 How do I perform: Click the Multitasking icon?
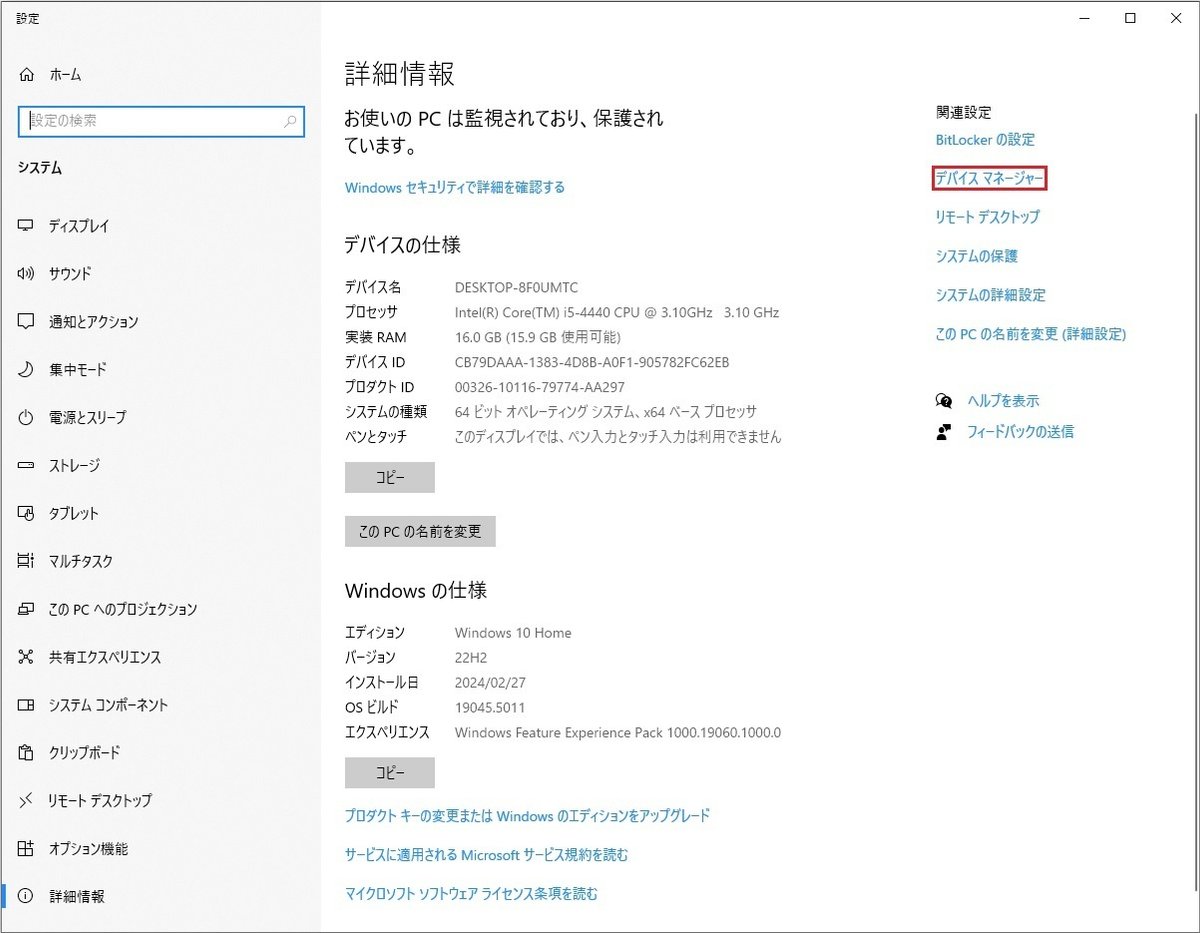27,562
